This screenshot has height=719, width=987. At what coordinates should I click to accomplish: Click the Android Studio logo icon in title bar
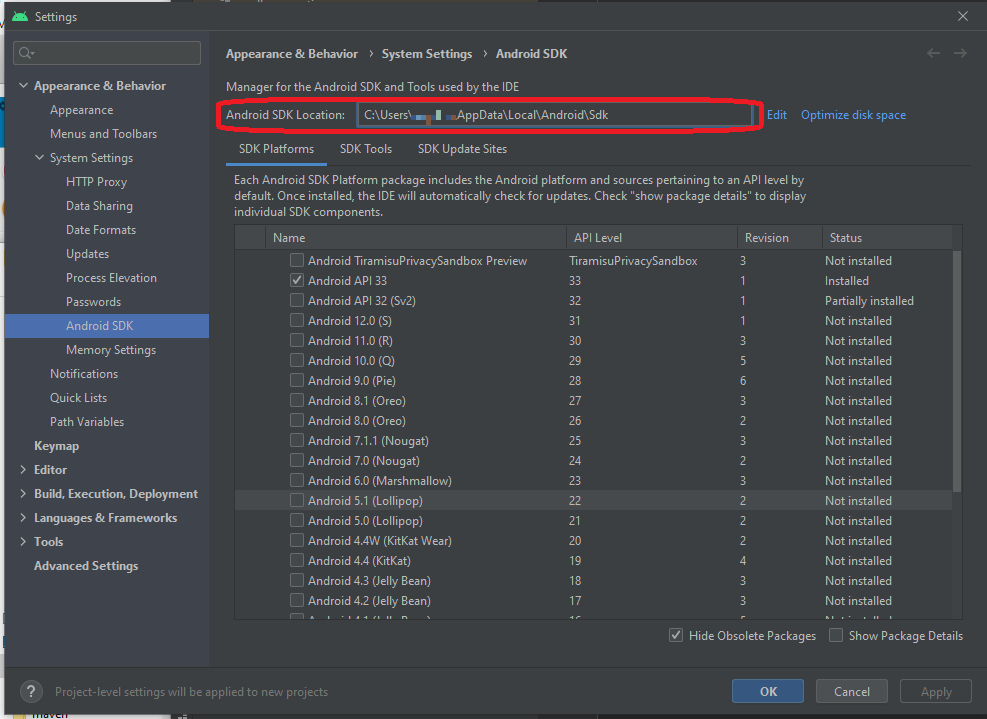20,16
